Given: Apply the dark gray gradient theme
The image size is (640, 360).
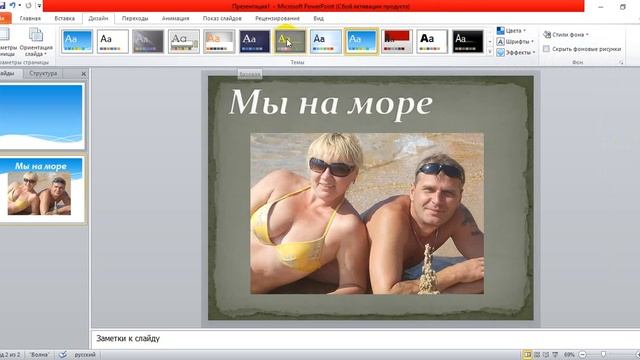Looking at the screenshot, I should 148,41.
